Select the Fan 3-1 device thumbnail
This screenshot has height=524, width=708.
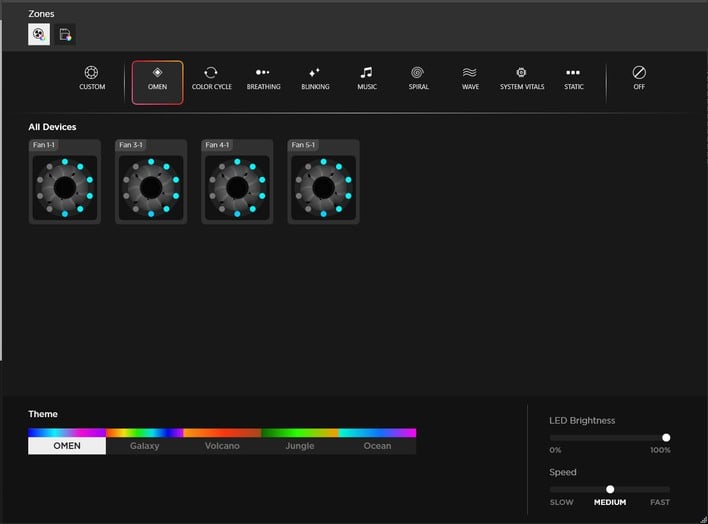coord(151,182)
